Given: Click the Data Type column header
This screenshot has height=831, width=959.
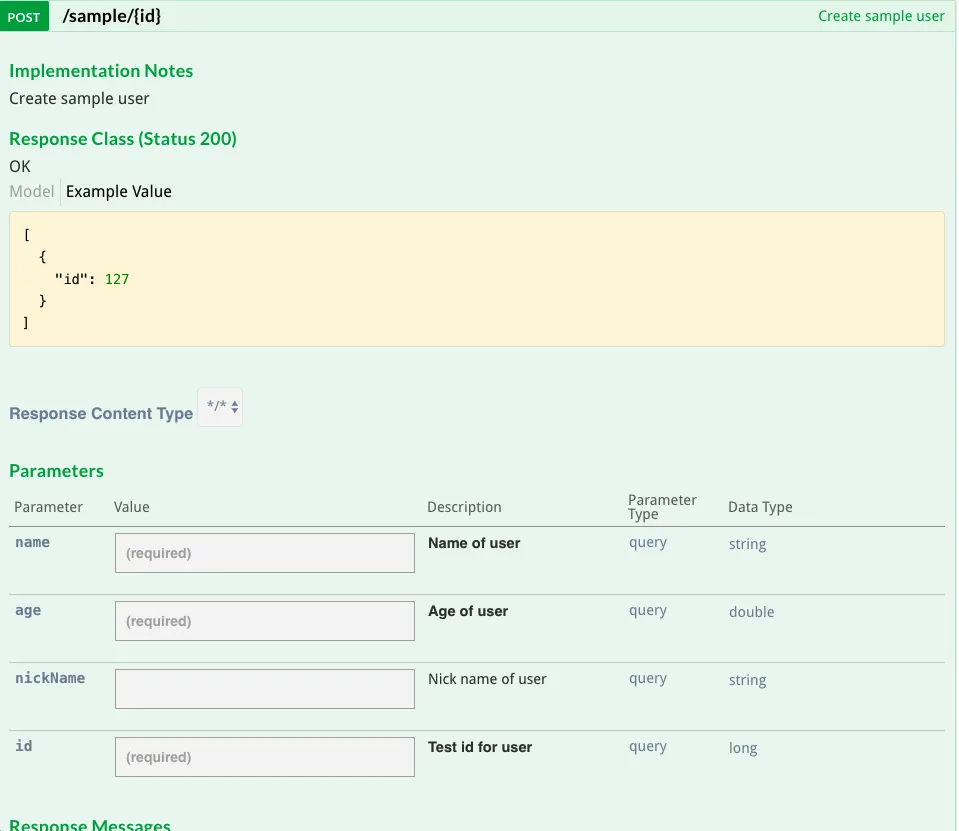Looking at the screenshot, I should click(760, 507).
